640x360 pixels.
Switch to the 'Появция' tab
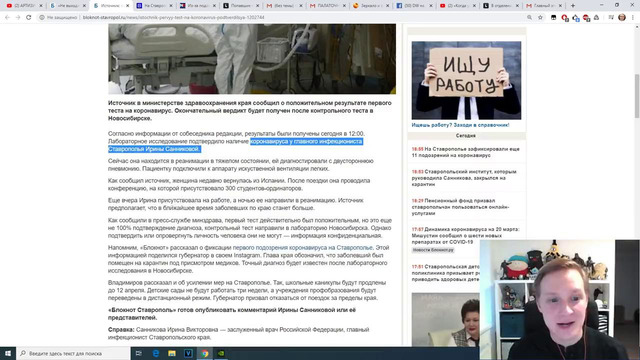coord(241,6)
